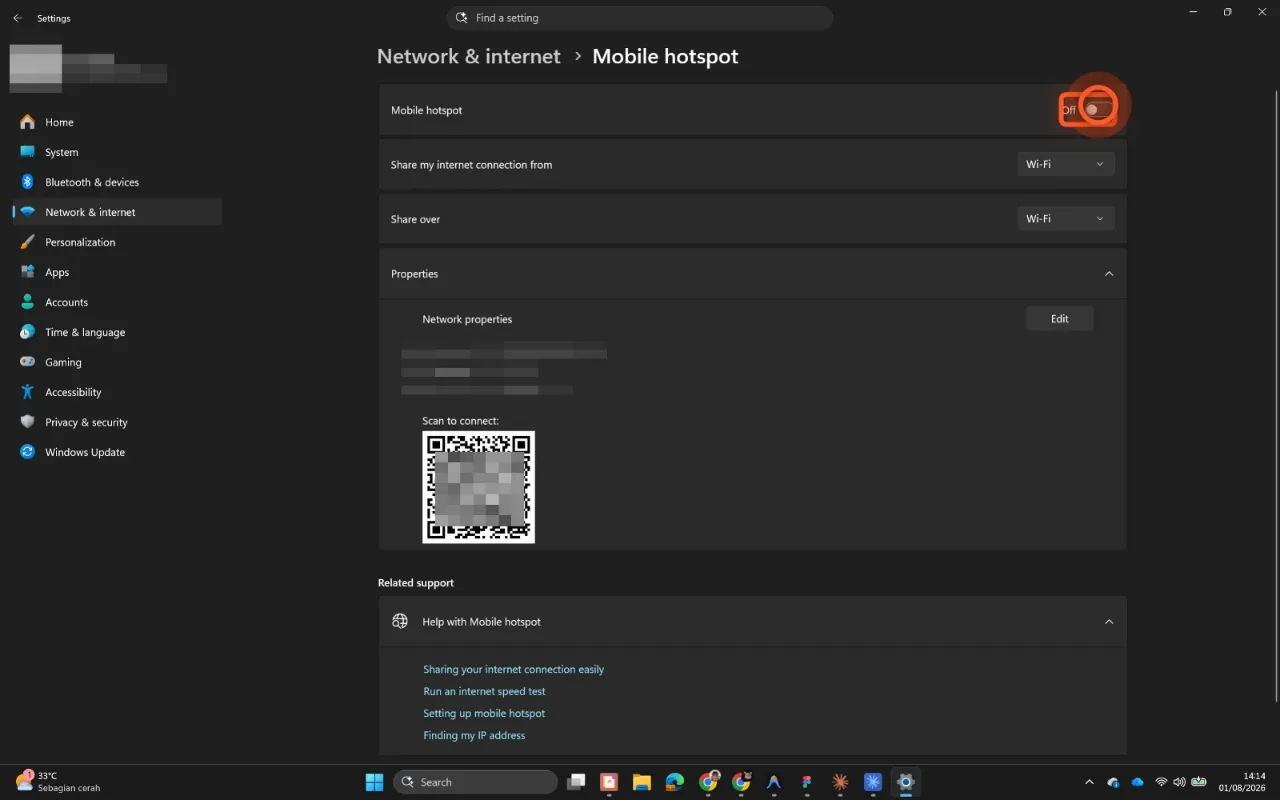Click the Accessibility person icon in the sidebar
1280x800 pixels.
coord(27,392)
